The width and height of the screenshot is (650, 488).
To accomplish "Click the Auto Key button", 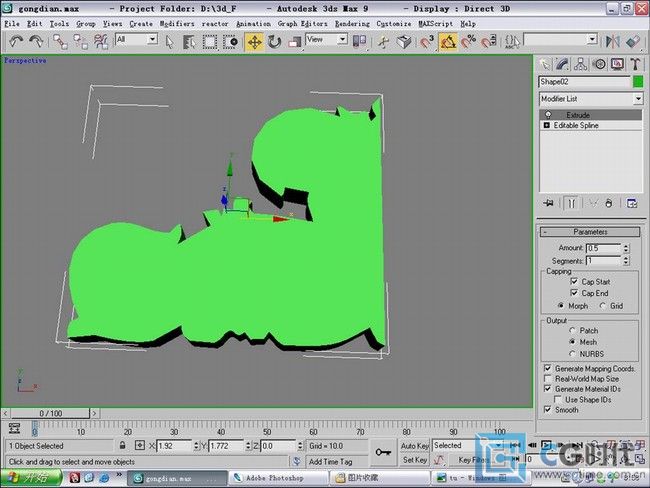I will coord(415,446).
